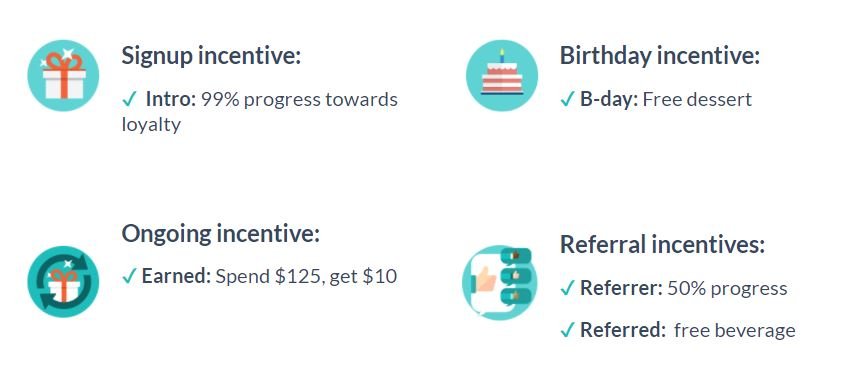Click the signup gift box icon
The height and width of the screenshot is (383, 849).
coord(63,75)
